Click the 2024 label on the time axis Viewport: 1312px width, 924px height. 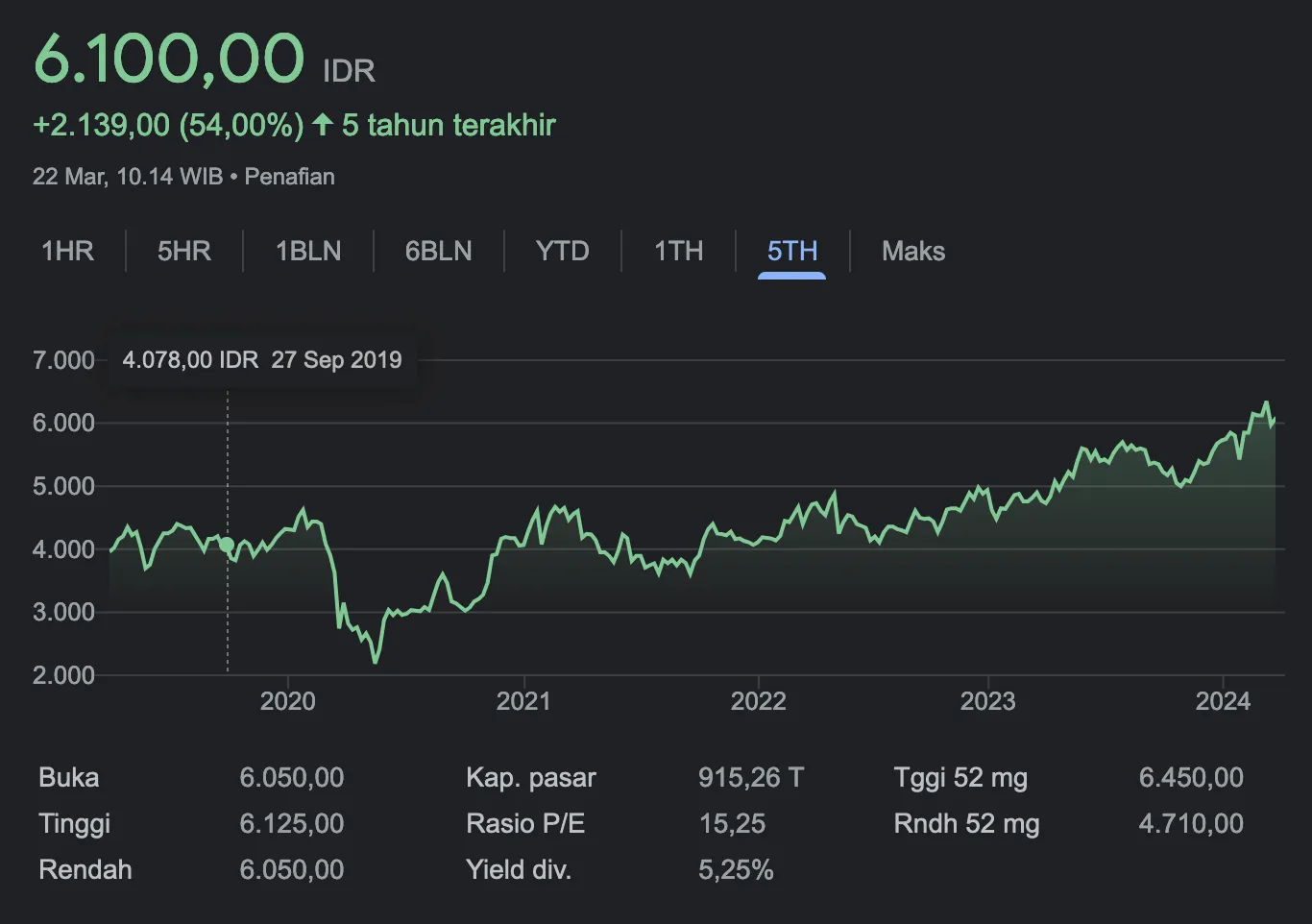[x=1222, y=701]
